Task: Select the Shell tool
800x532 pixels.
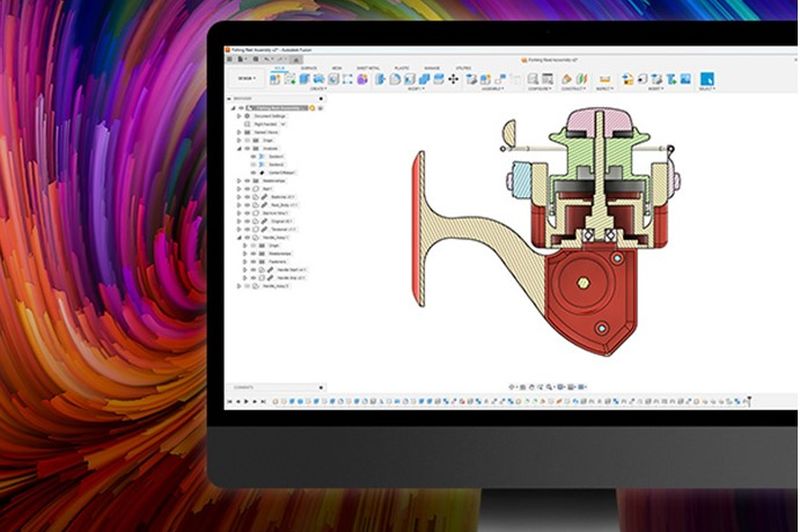Action: [409, 79]
